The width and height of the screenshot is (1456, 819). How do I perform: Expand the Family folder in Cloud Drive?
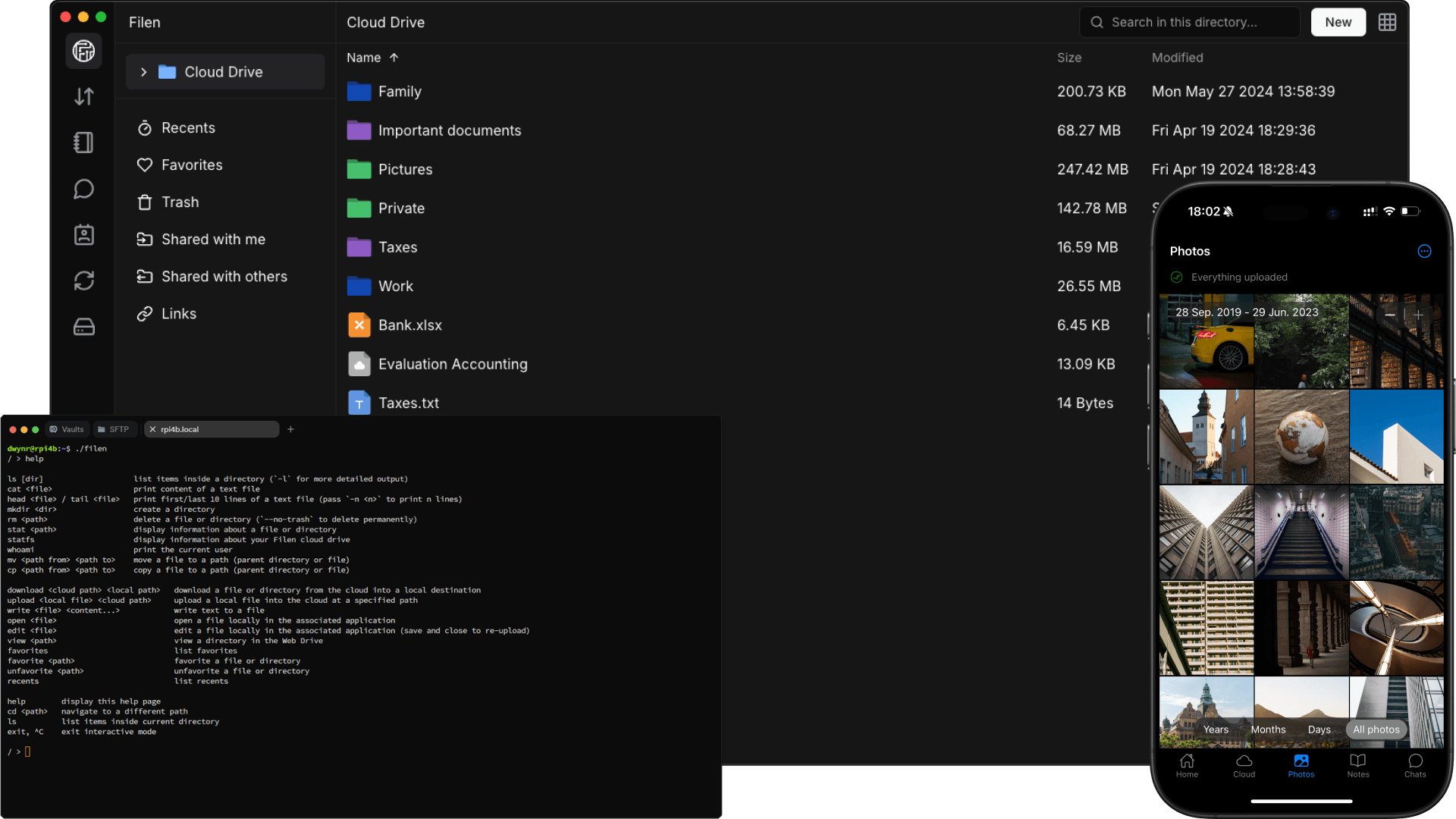pyautogui.click(x=399, y=91)
